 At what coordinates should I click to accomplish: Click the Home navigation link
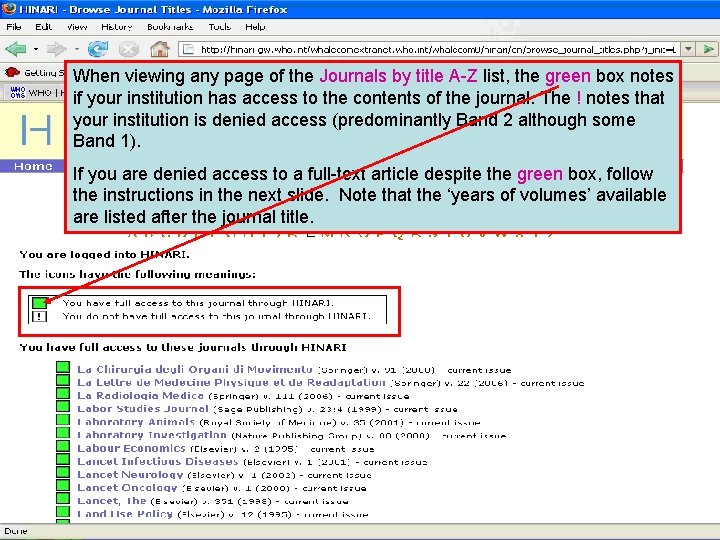[x=33, y=166]
